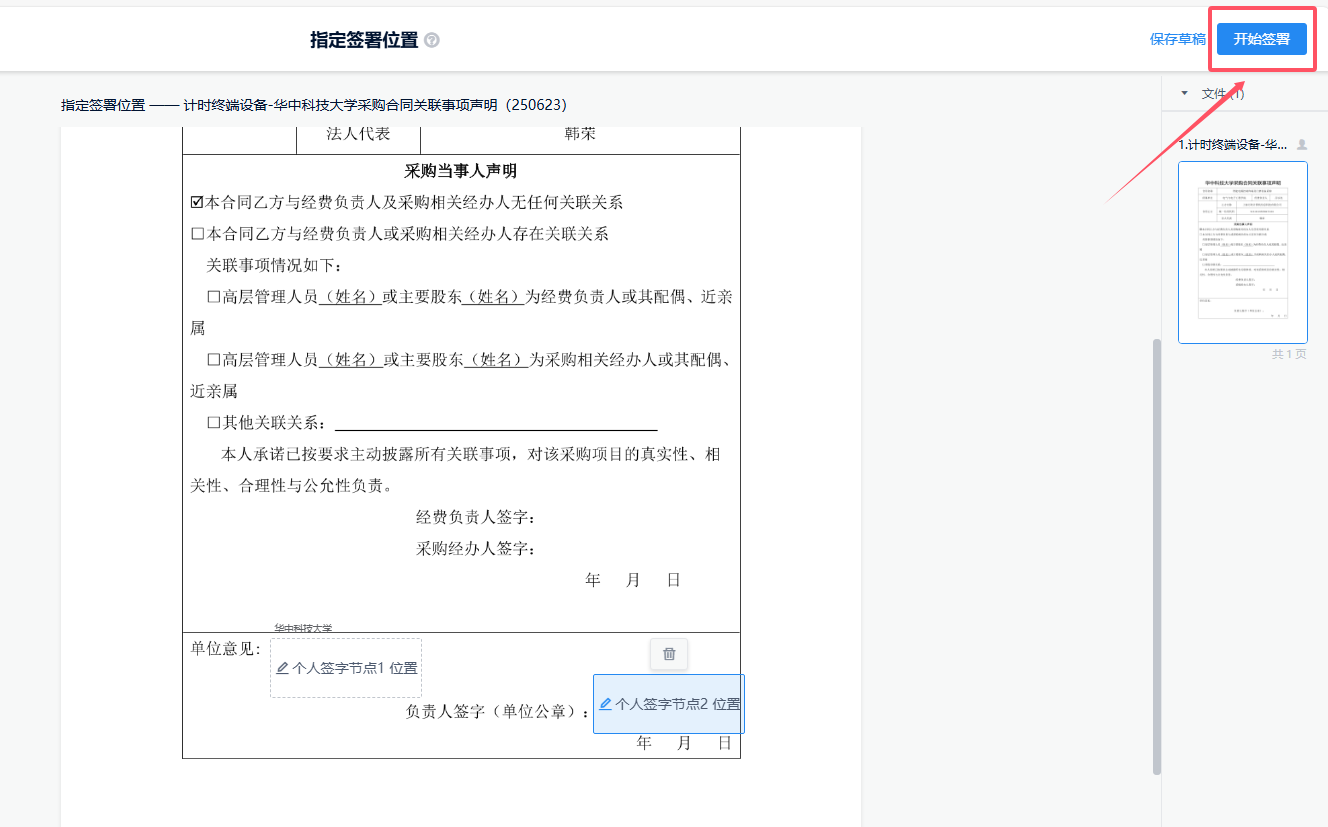1328x827 pixels.
Task: Click the checked 无任何关联关系 checkbox
Action: click(197, 203)
